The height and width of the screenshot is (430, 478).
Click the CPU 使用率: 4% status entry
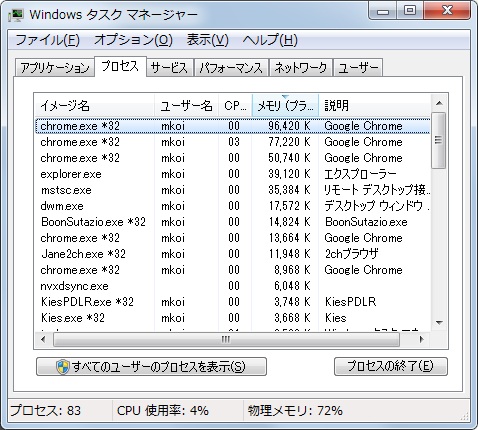163,411
